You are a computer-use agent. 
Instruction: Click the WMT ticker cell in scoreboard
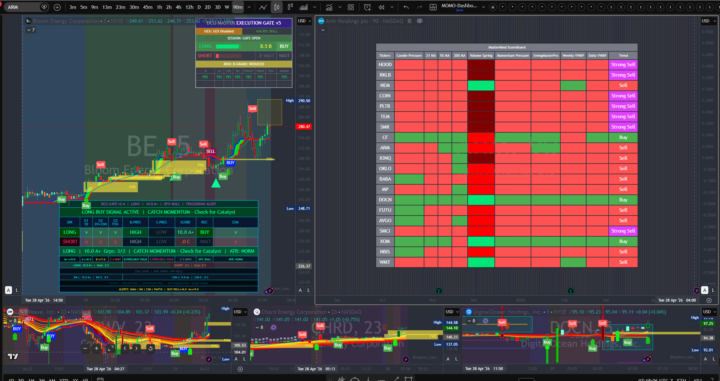(385, 262)
